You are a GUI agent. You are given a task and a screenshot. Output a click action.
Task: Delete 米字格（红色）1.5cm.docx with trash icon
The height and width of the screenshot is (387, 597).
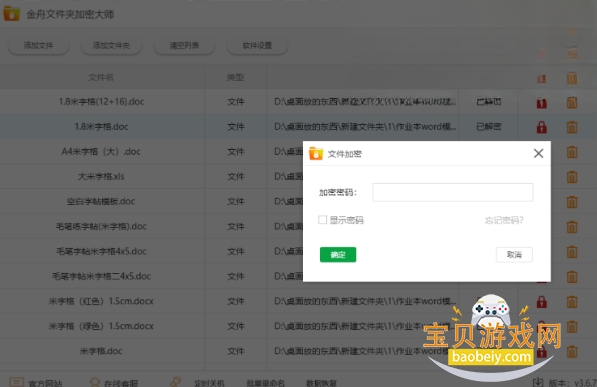click(572, 302)
